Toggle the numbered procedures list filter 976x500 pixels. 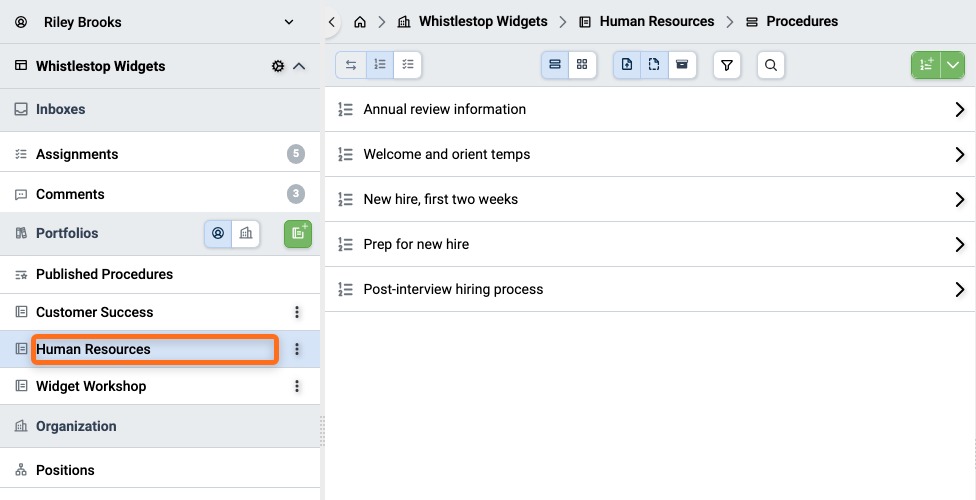[x=380, y=65]
